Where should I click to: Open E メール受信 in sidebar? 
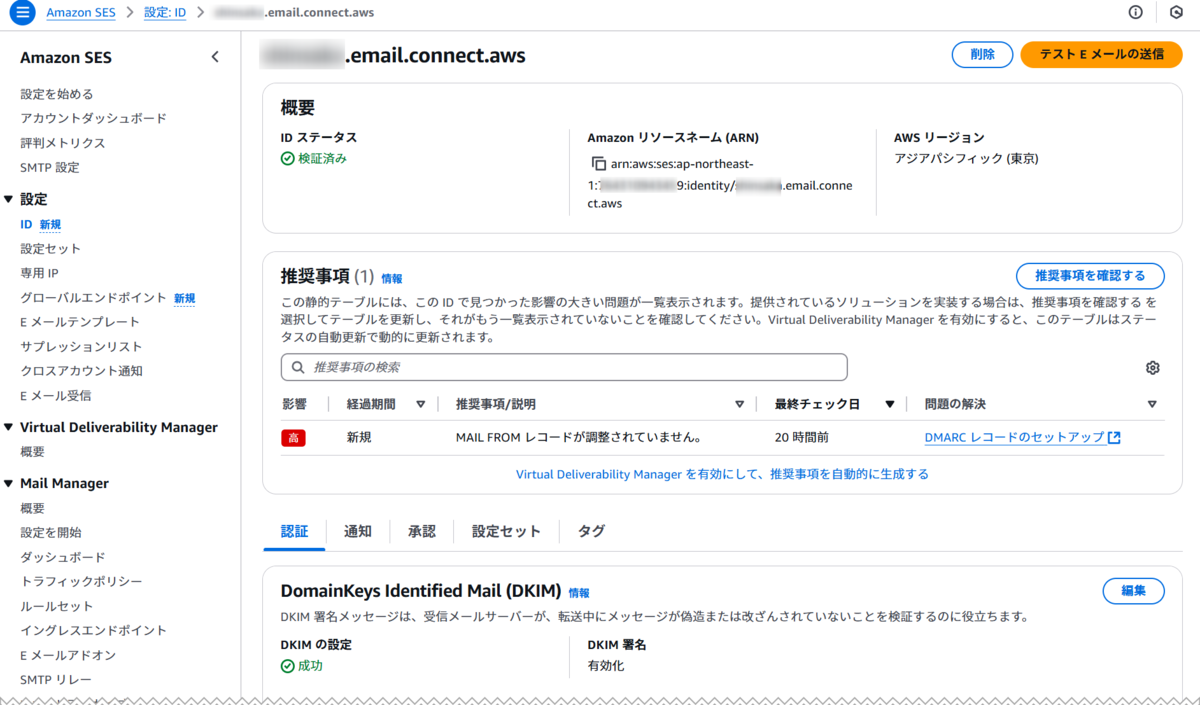click(55, 395)
